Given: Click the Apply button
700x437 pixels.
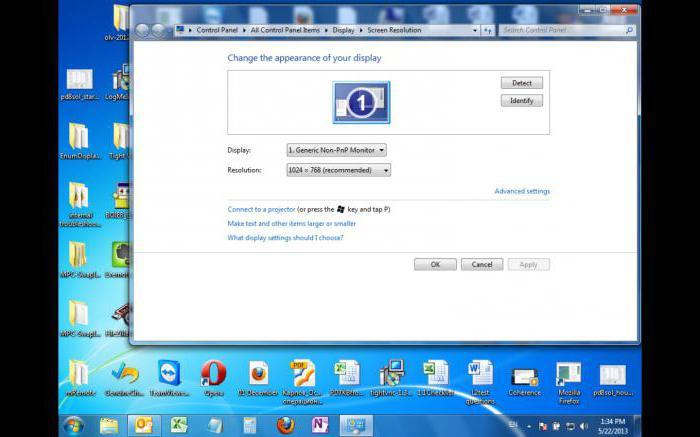Looking at the screenshot, I should click(529, 265).
